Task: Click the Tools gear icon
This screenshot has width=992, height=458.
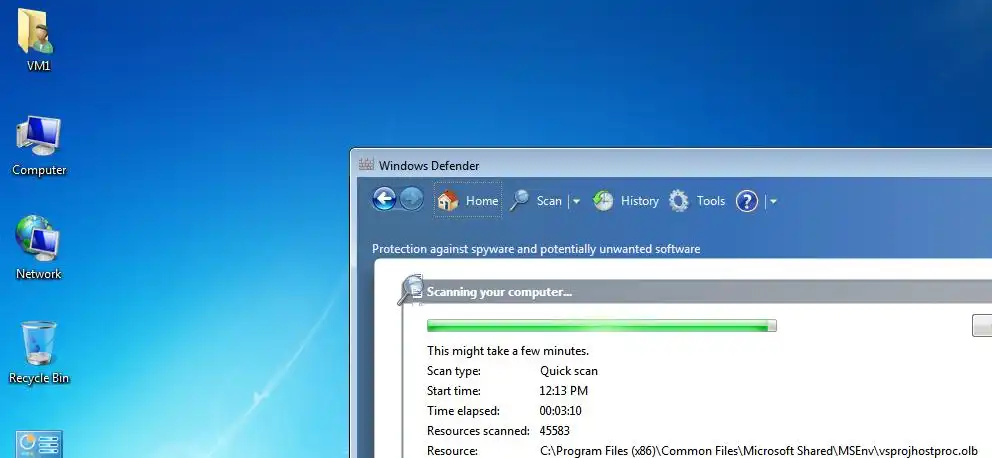Action: pos(679,201)
